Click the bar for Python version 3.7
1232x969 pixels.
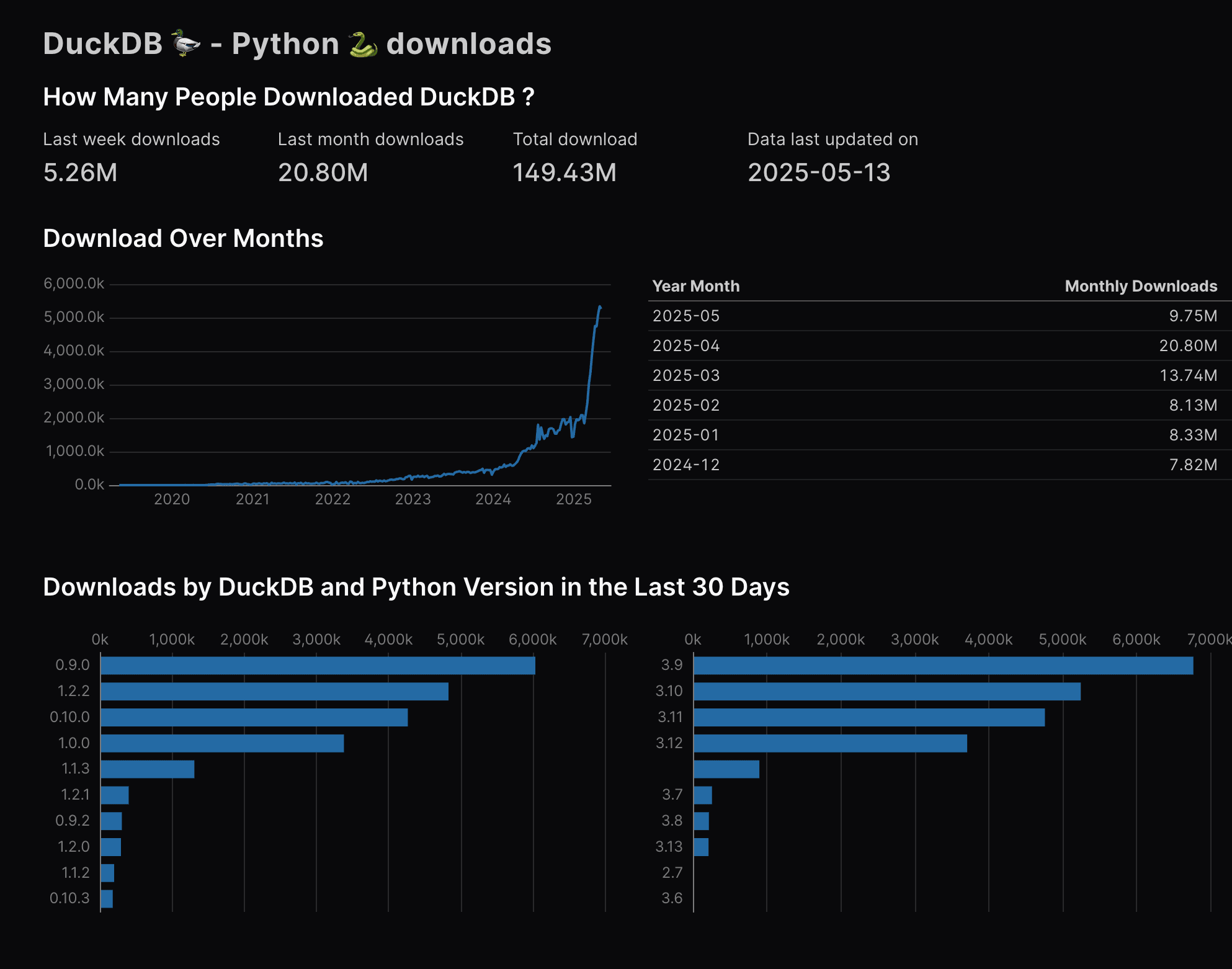click(703, 795)
